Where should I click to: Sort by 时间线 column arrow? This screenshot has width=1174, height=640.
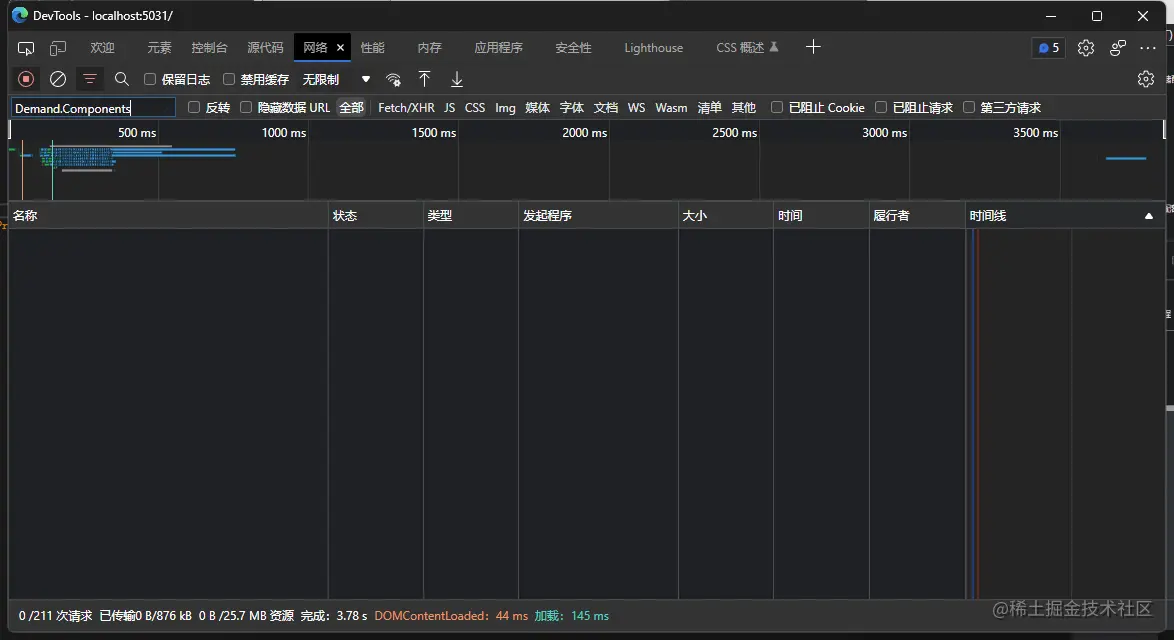tap(1149, 216)
